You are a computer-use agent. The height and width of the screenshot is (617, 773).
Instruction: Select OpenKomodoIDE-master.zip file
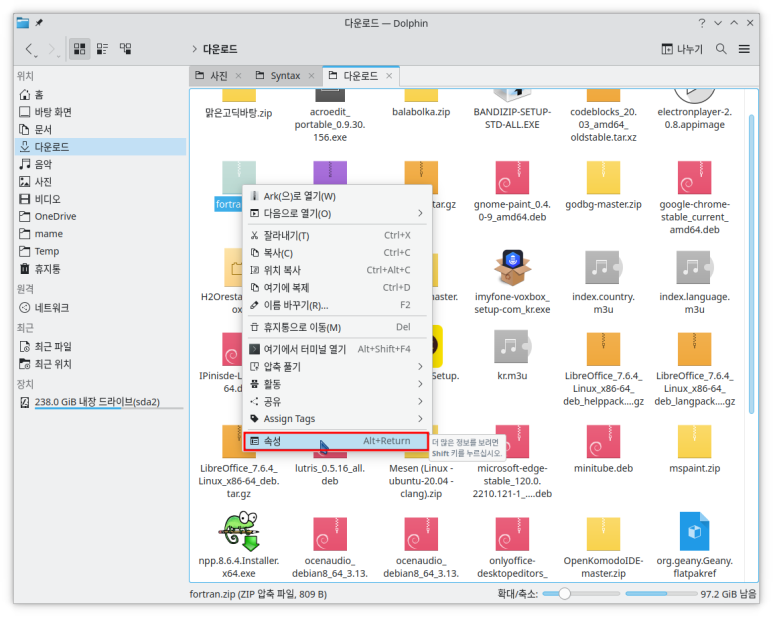pyautogui.click(x=603, y=547)
